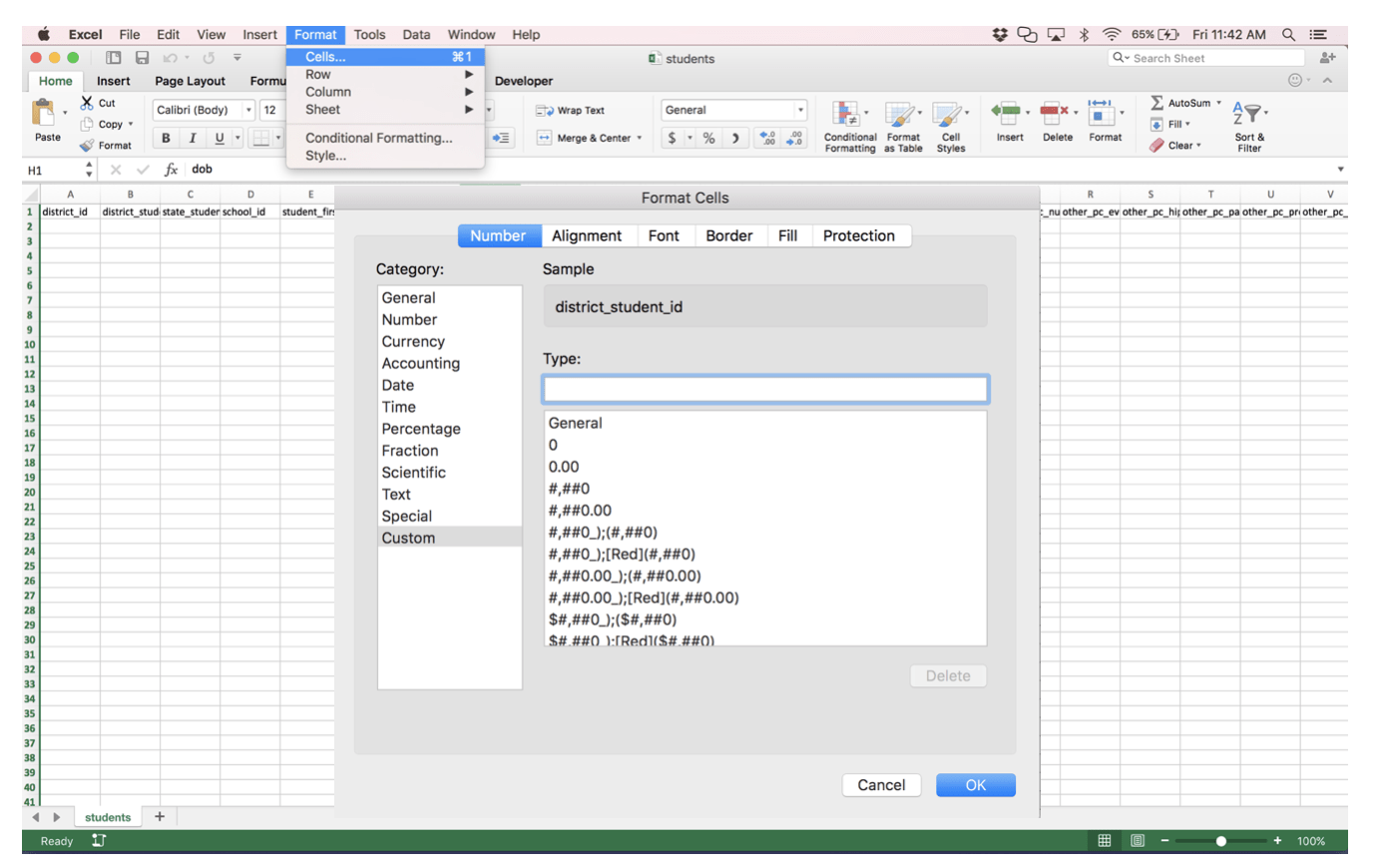Click the Delete cells icon
This screenshot has height=868, width=1385.
(x=1055, y=113)
